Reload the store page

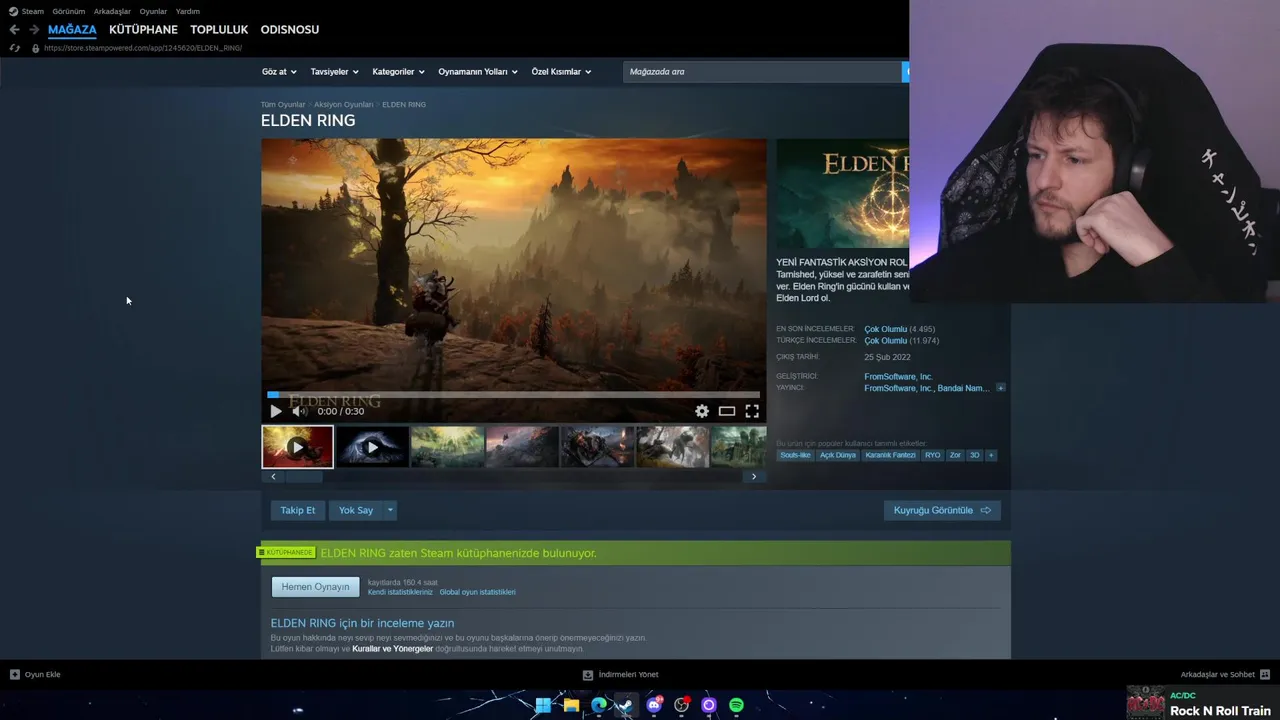[14, 48]
